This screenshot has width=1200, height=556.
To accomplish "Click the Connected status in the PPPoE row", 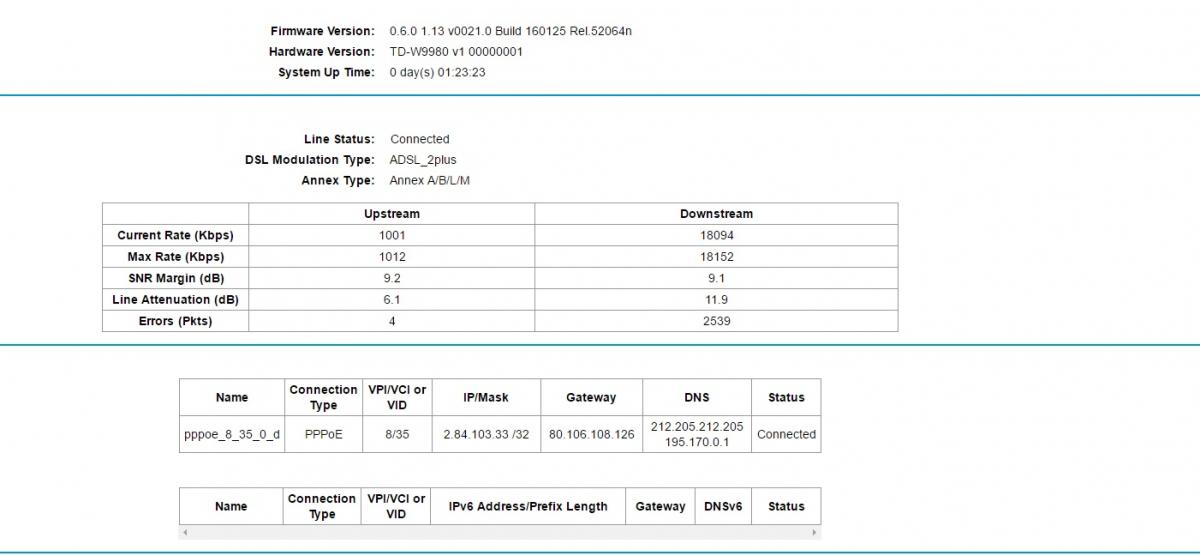I will pos(786,435).
